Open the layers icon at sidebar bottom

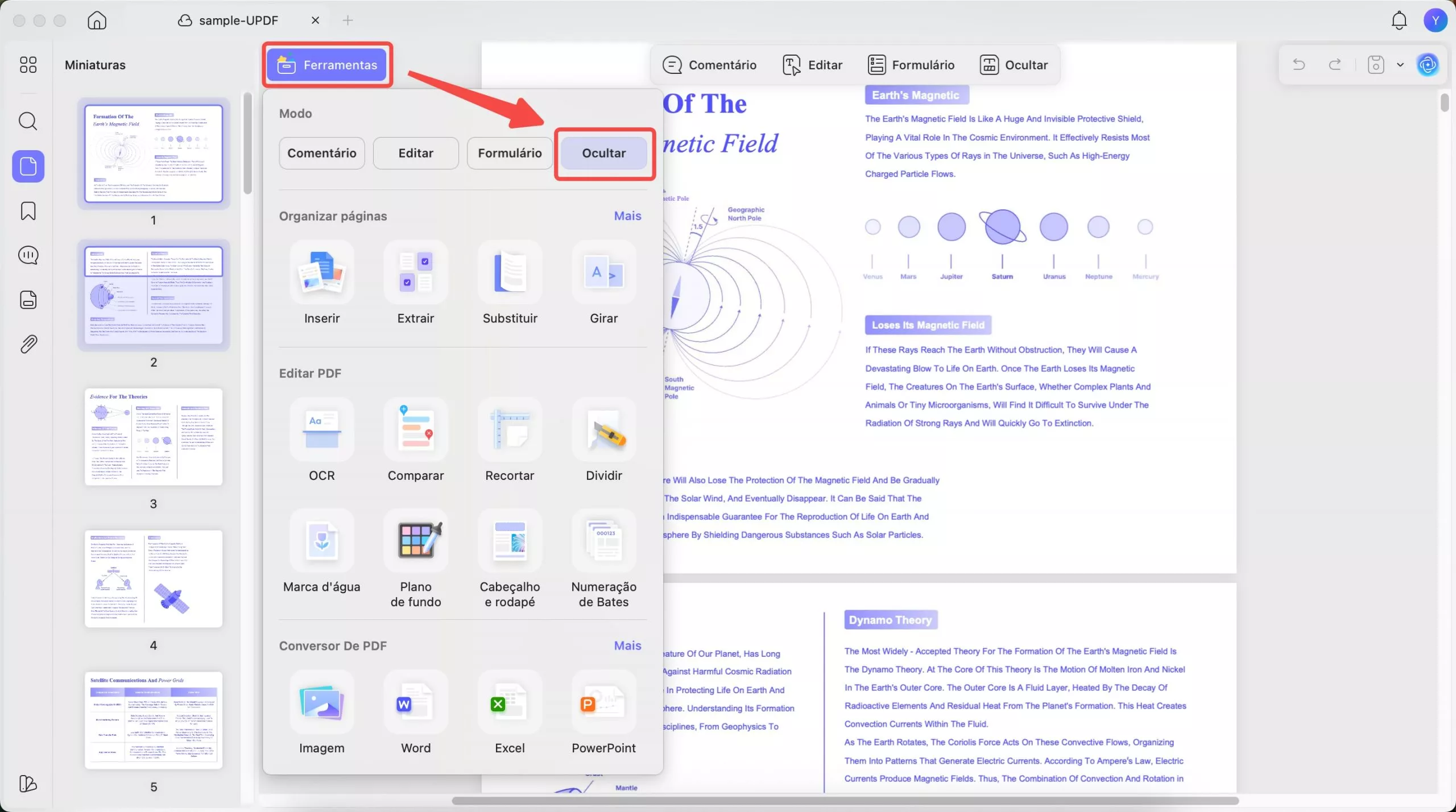(28, 784)
